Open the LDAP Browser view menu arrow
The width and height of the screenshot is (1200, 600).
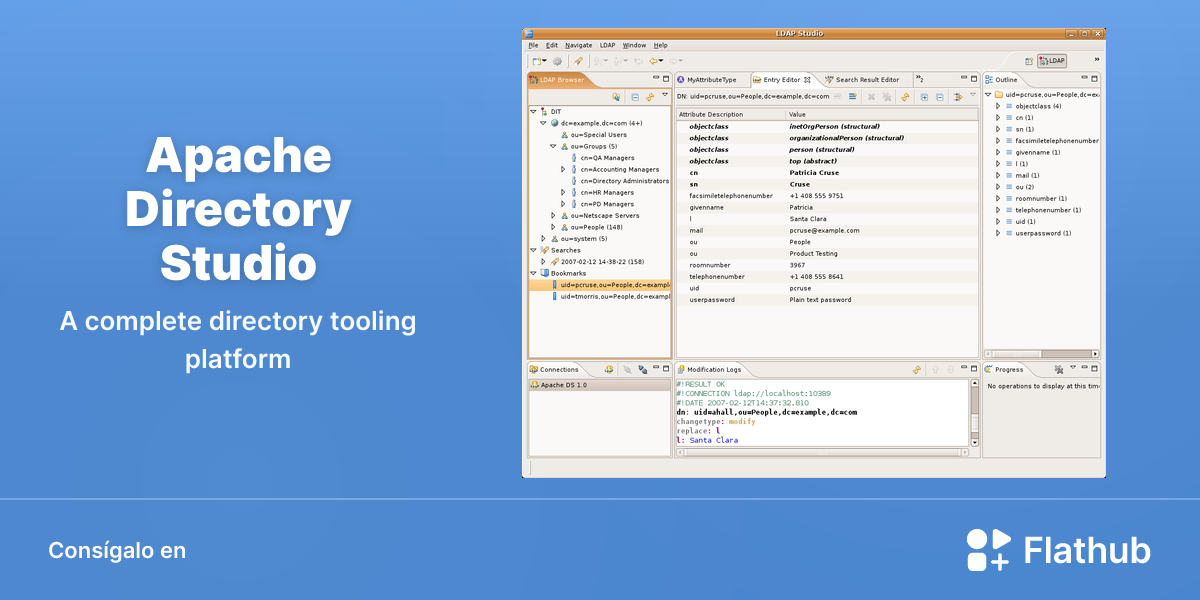coord(665,95)
